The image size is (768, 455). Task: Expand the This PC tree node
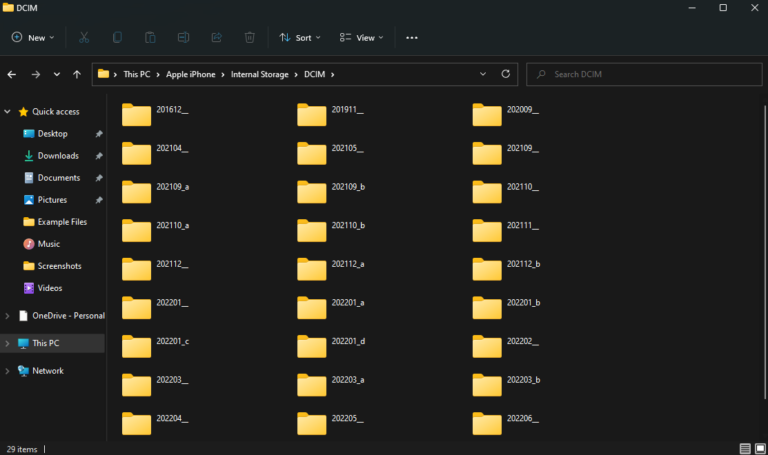8,343
